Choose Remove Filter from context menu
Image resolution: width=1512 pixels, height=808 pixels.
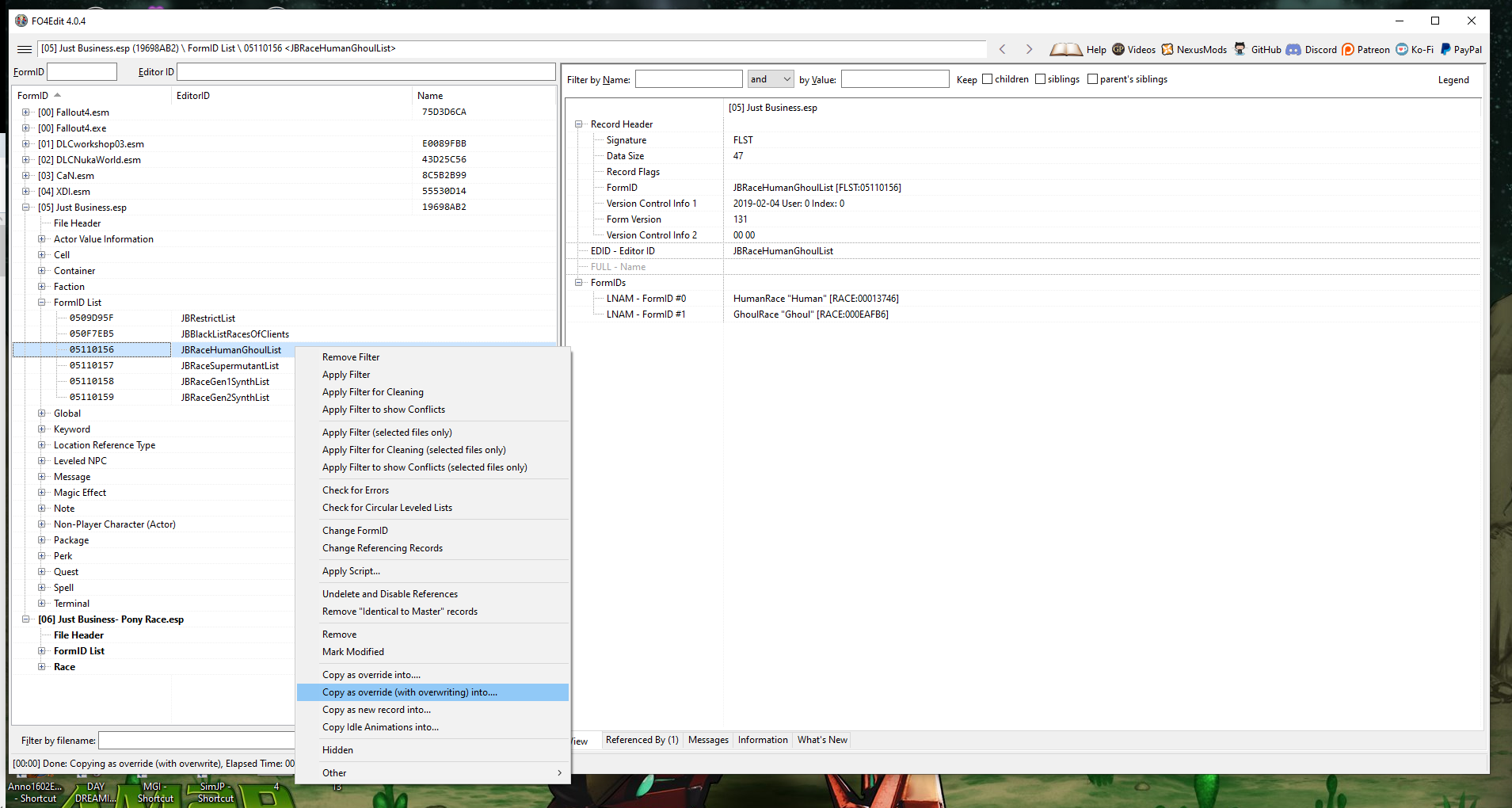(x=432, y=357)
